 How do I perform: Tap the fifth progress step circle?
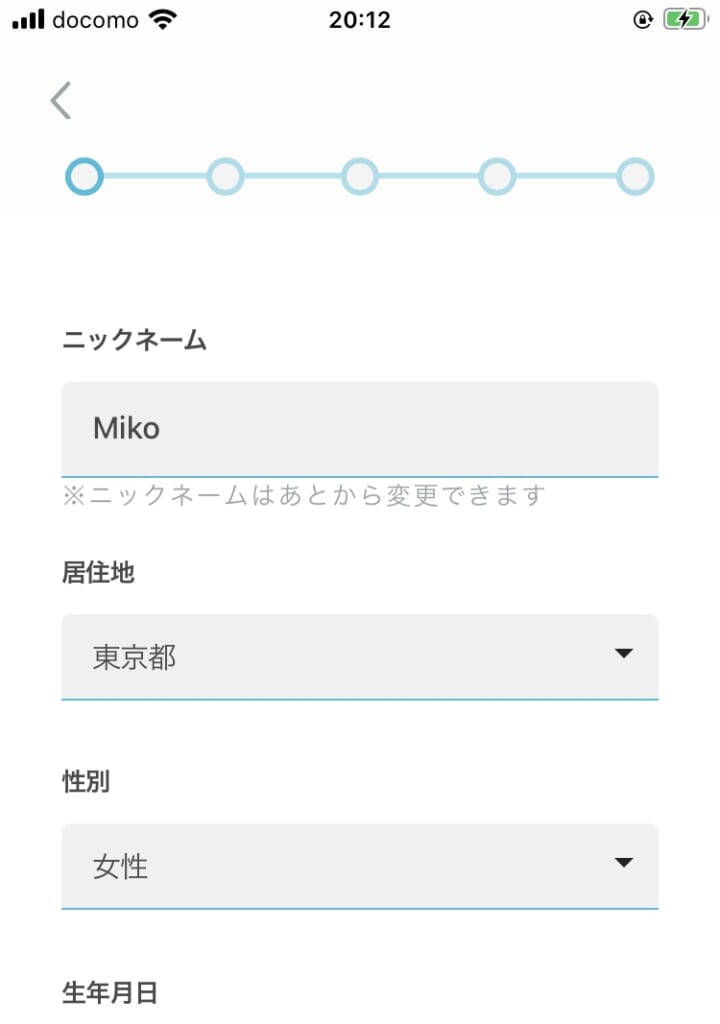pos(635,177)
